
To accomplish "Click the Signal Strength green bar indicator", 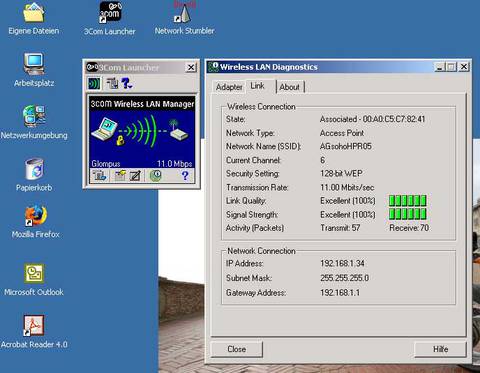I will [x=408, y=214].
